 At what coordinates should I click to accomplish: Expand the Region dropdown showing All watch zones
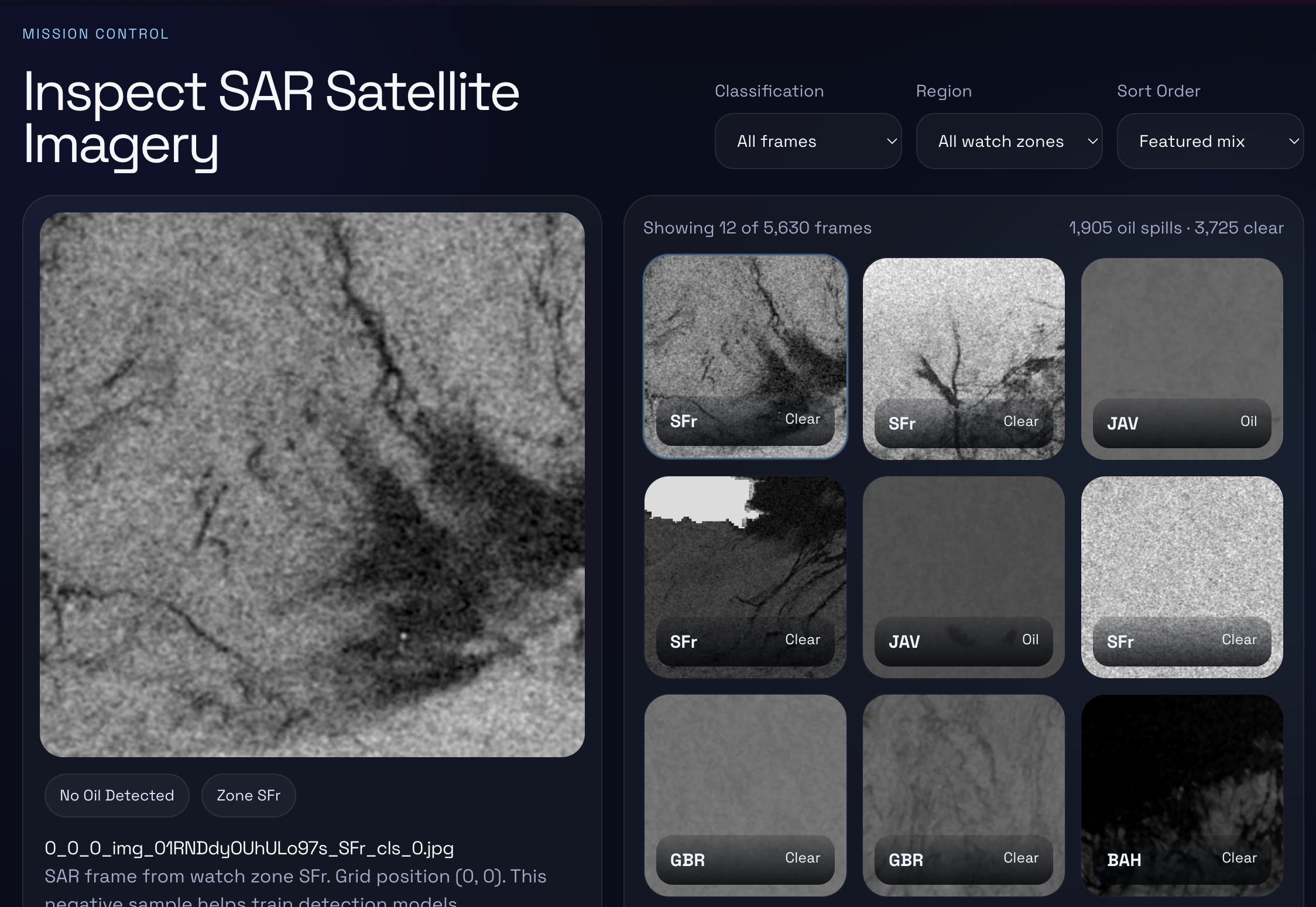(1008, 141)
